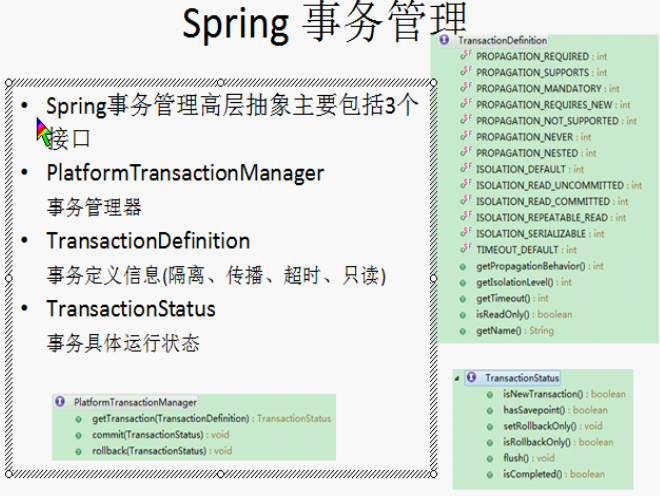660x496 pixels.
Task: Select the ISOLATION_READ_COMMITTED field icon
Action: (466, 200)
